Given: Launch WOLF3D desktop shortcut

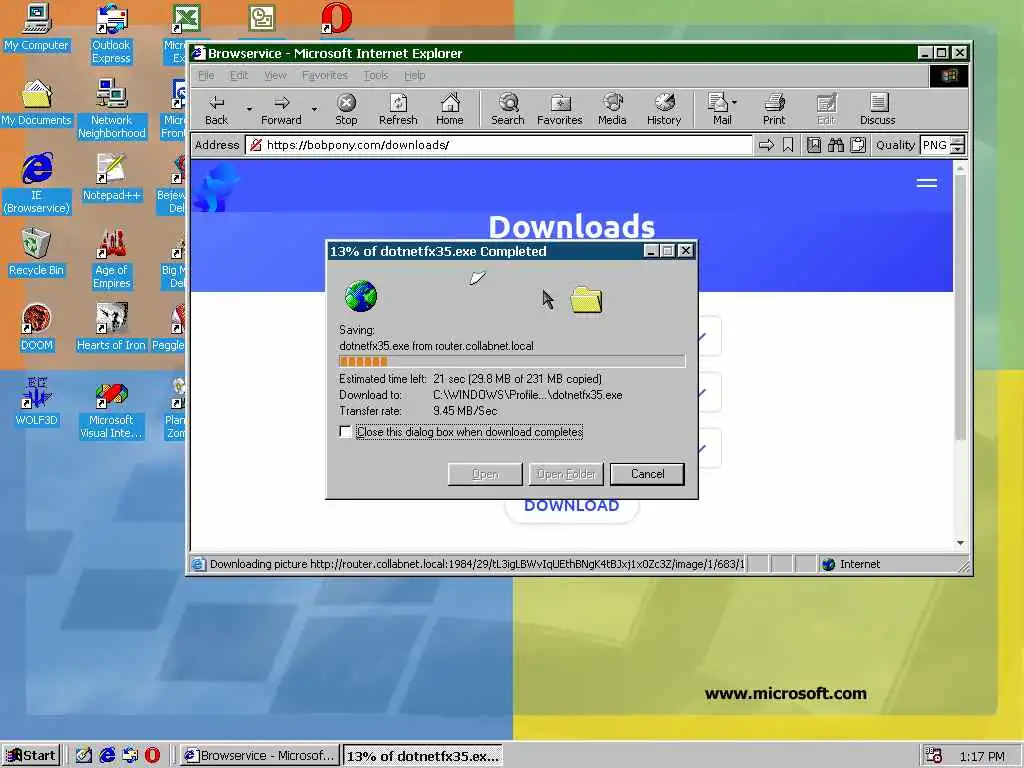Looking at the screenshot, I should (x=36, y=403).
